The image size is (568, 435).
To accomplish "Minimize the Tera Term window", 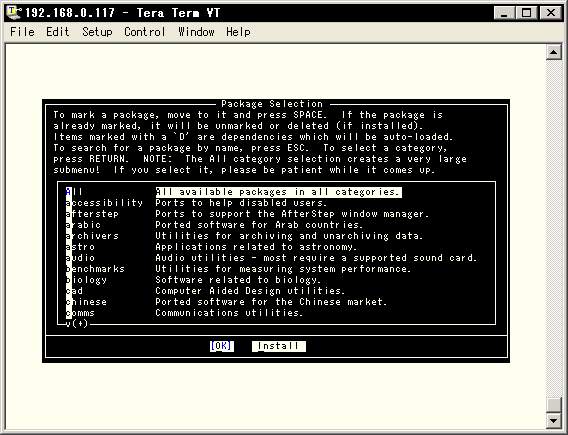I will point(504,13).
